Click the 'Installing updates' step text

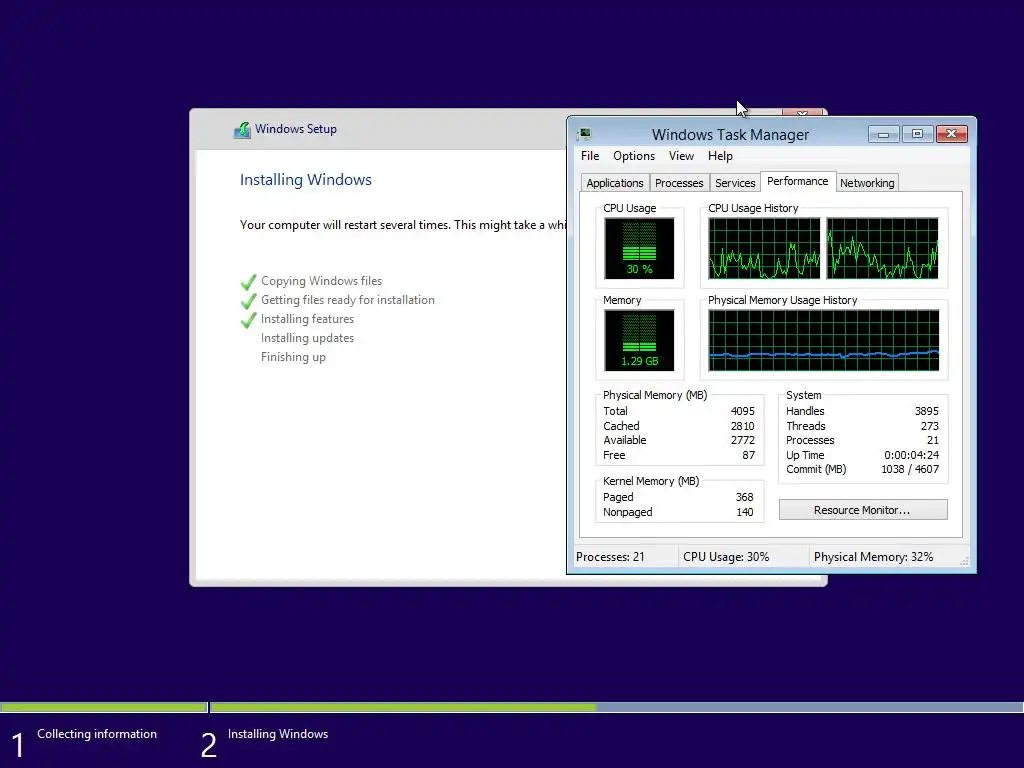(307, 338)
